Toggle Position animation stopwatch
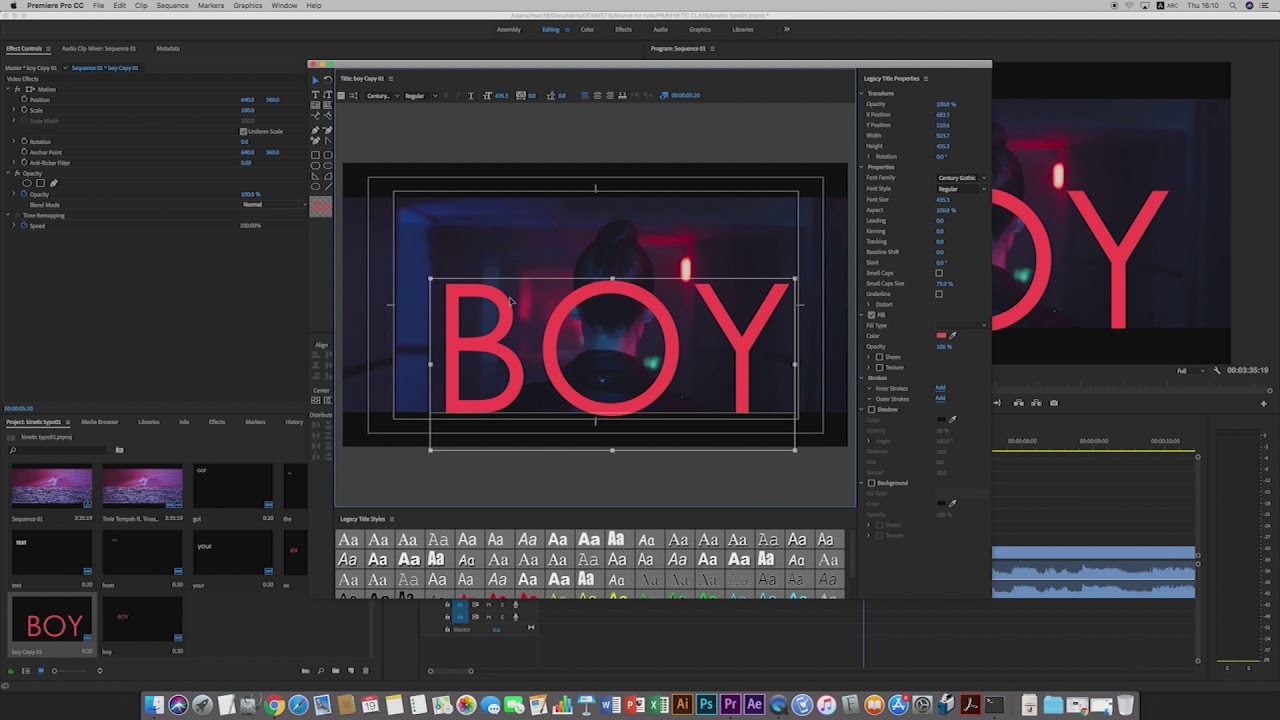 point(25,100)
